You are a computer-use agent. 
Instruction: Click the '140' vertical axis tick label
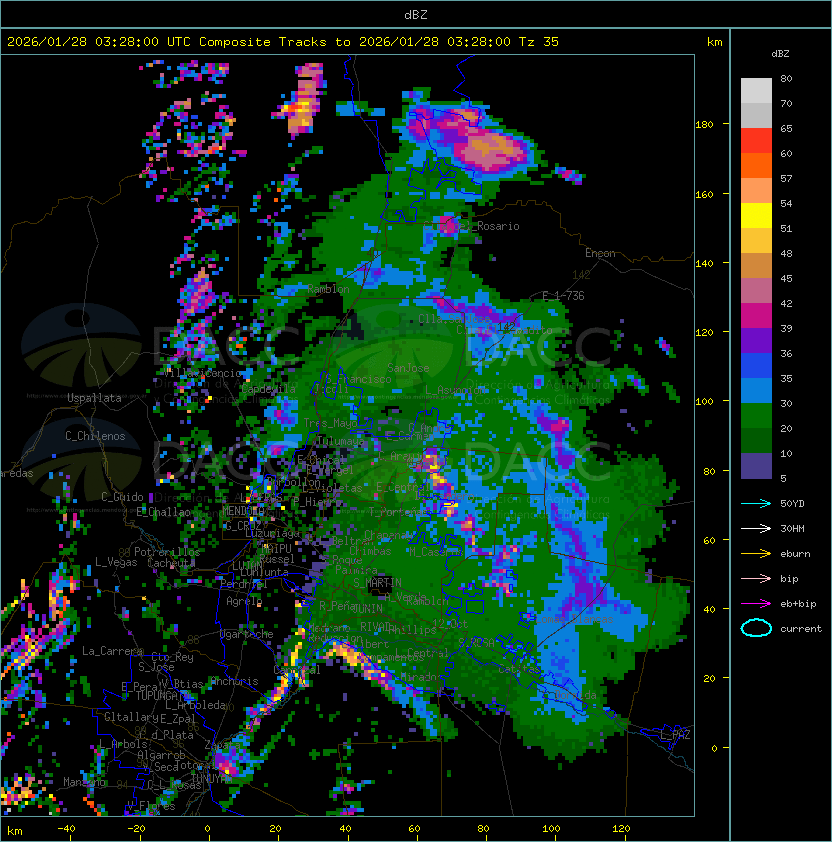(704, 264)
